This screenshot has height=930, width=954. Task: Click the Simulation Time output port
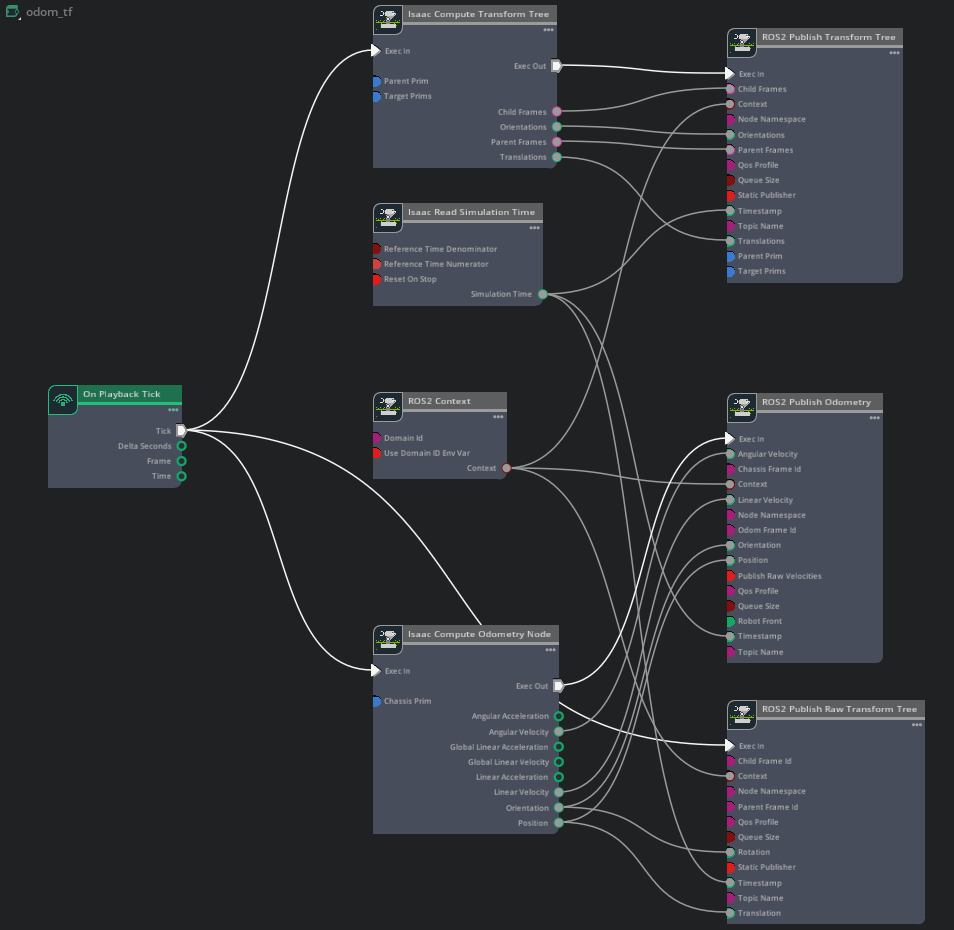[x=543, y=294]
